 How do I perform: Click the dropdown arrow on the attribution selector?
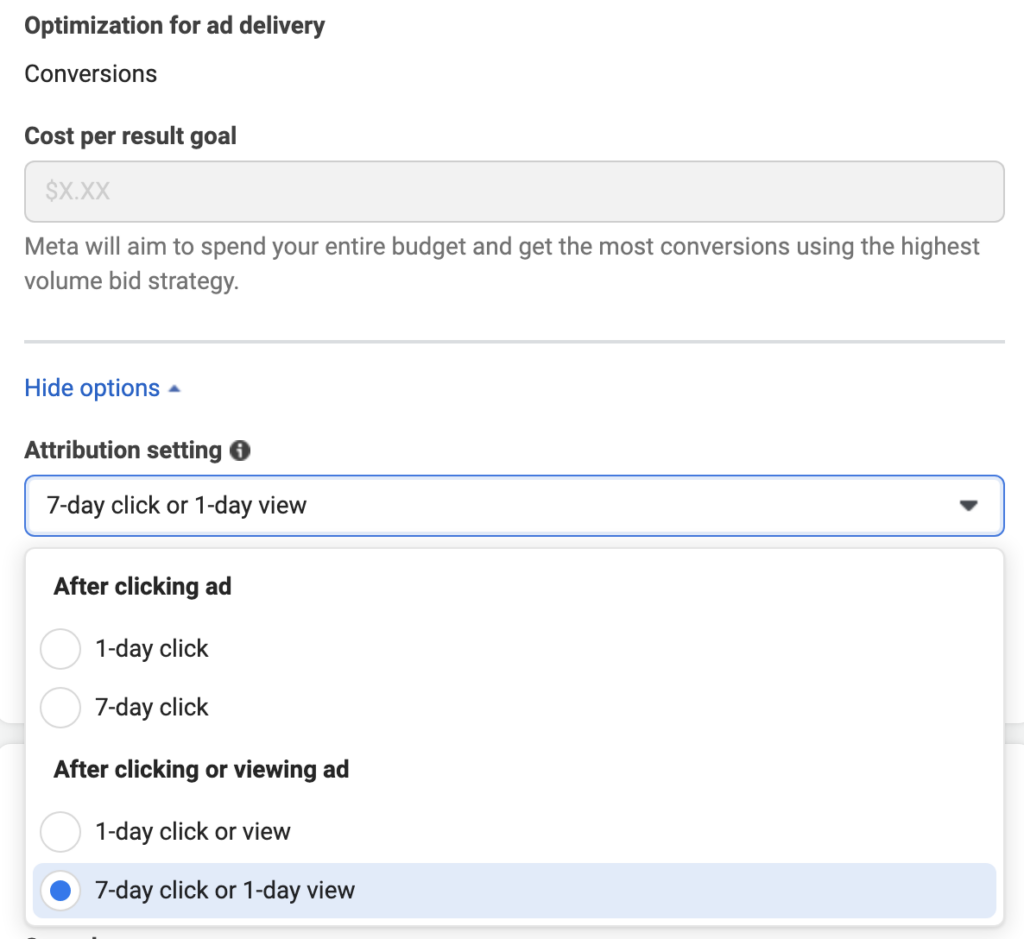tap(967, 506)
